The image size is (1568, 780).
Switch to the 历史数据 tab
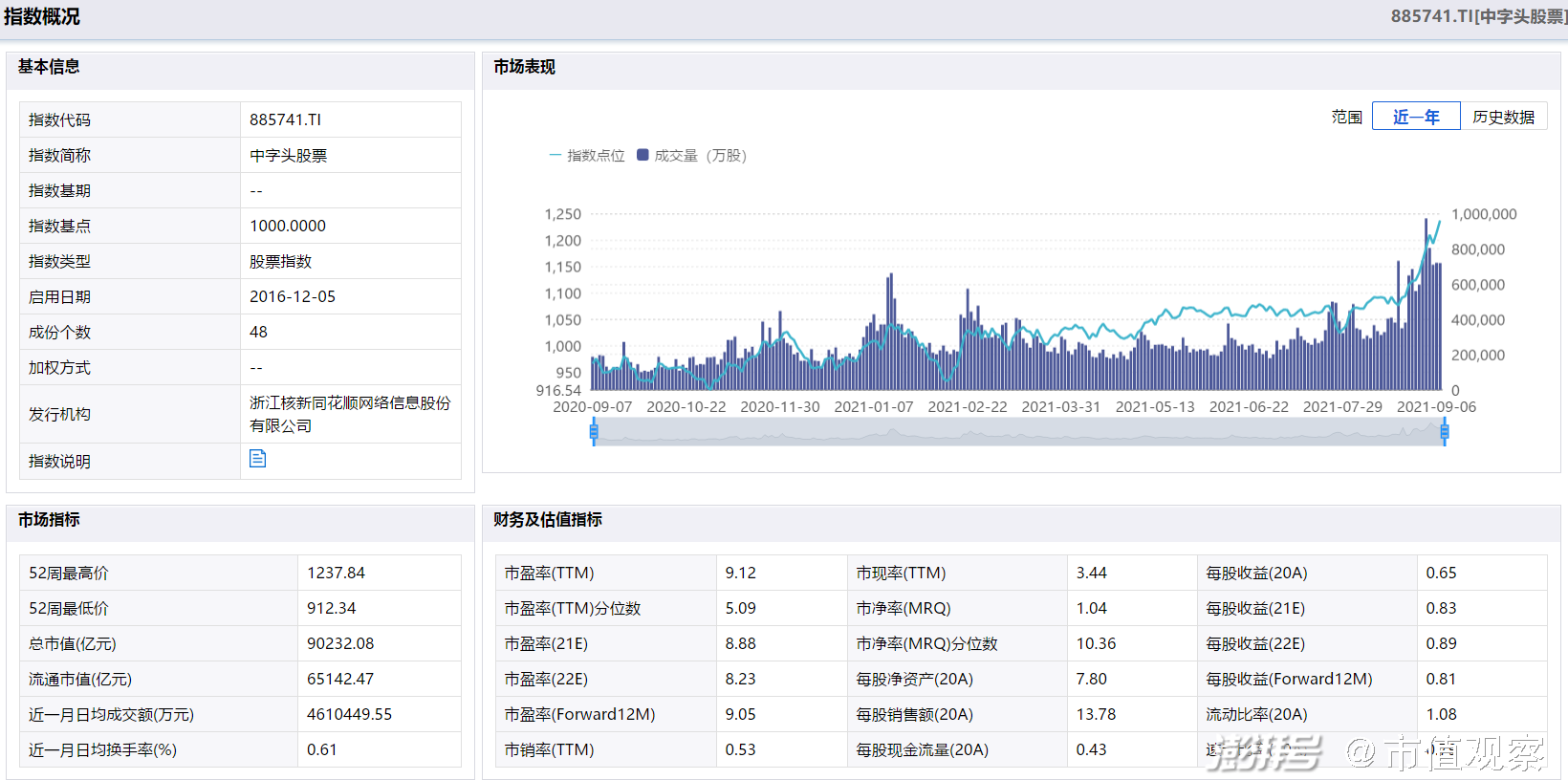(1503, 117)
